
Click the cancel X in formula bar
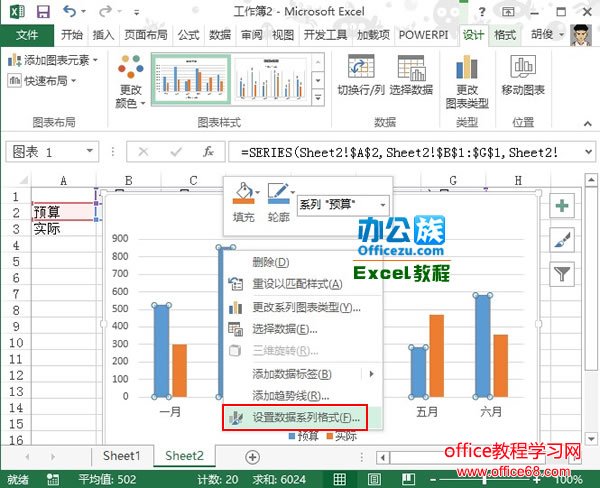(x=143, y=152)
